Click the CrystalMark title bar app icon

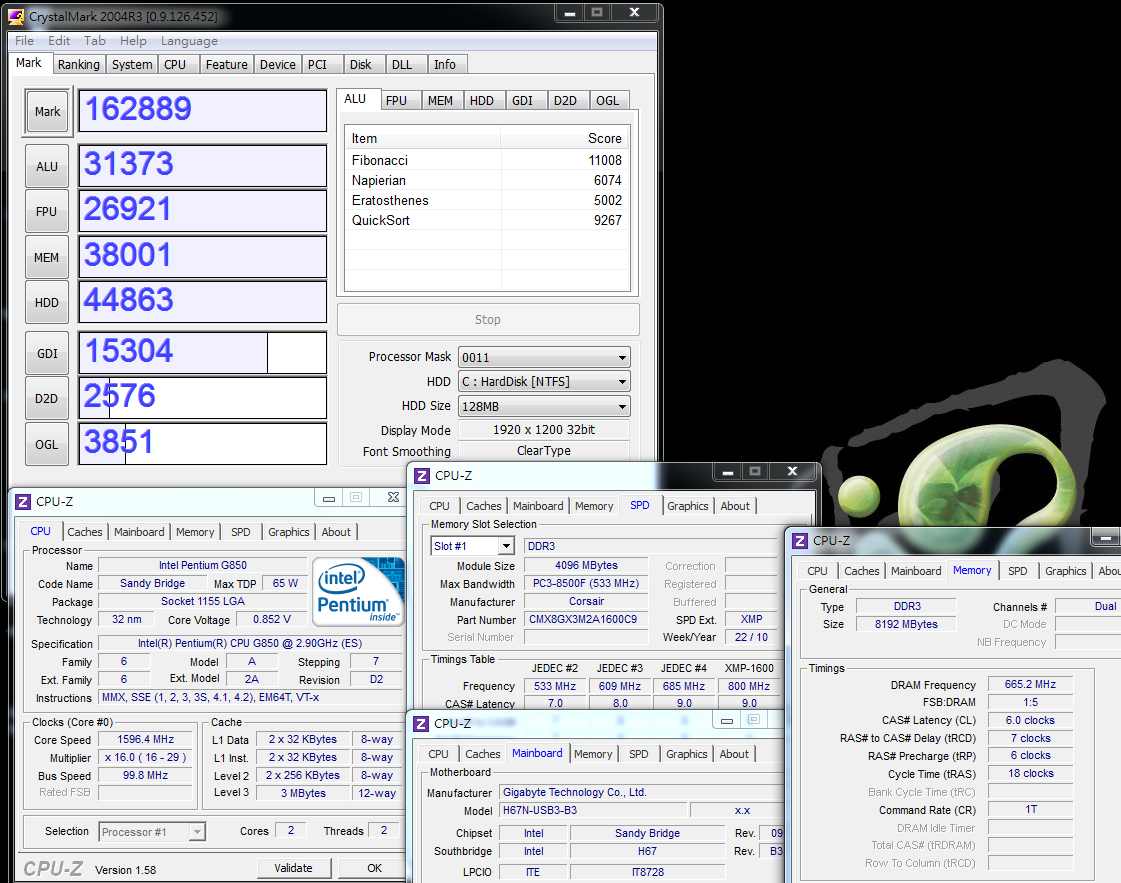pos(16,16)
